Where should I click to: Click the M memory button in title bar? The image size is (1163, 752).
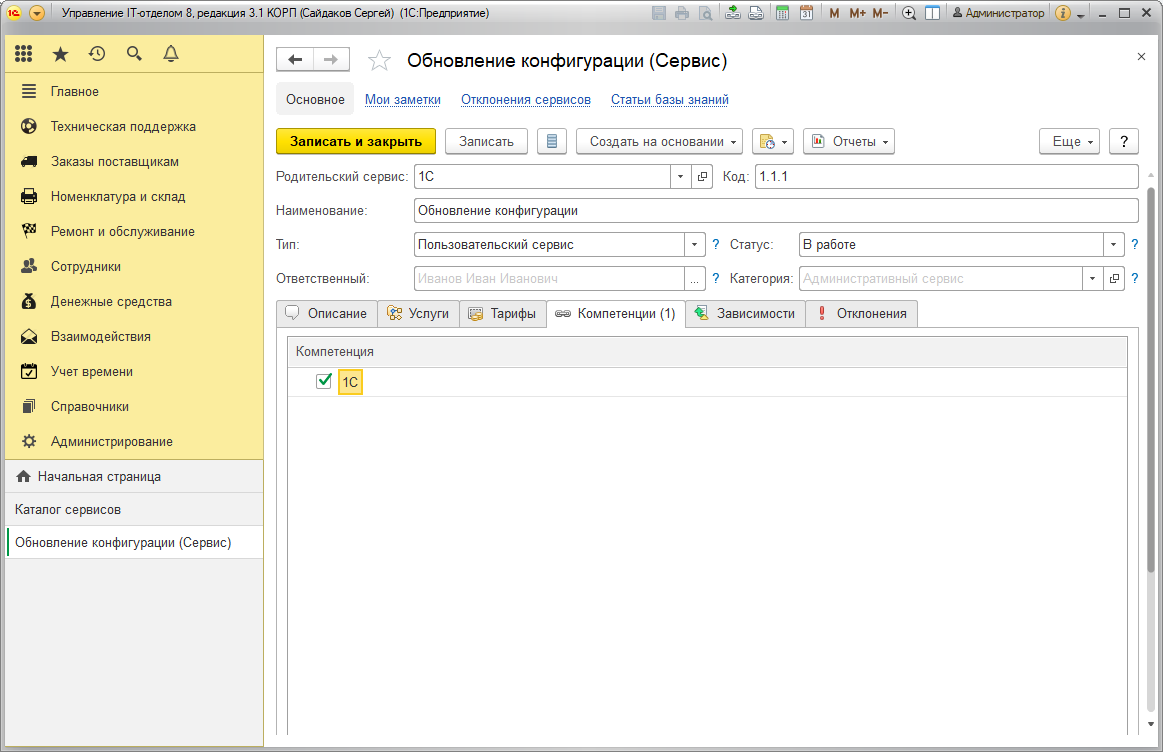click(x=834, y=13)
